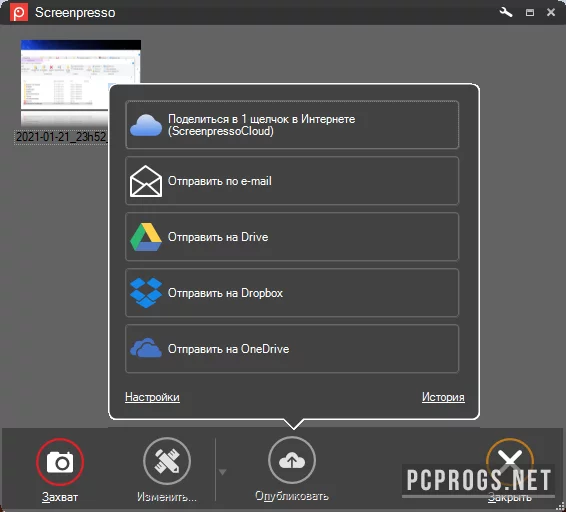Click the ScreenpressoCloud cloud icon
The width and height of the screenshot is (566, 512).
pyautogui.click(x=146, y=125)
